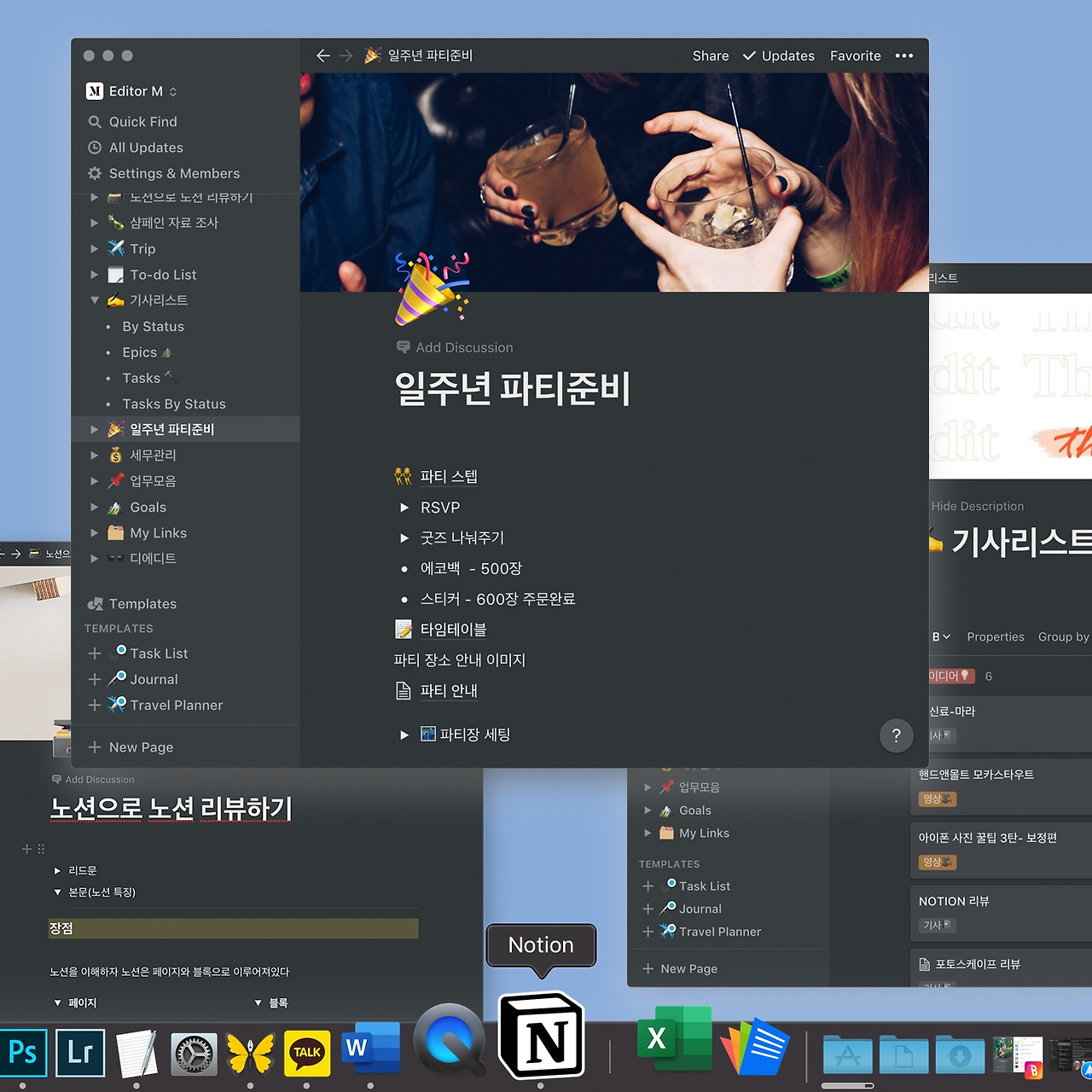Click the plus icon beside Journal in the front sidebar
Viewport: 1092px width, 1092px height.
95,679
